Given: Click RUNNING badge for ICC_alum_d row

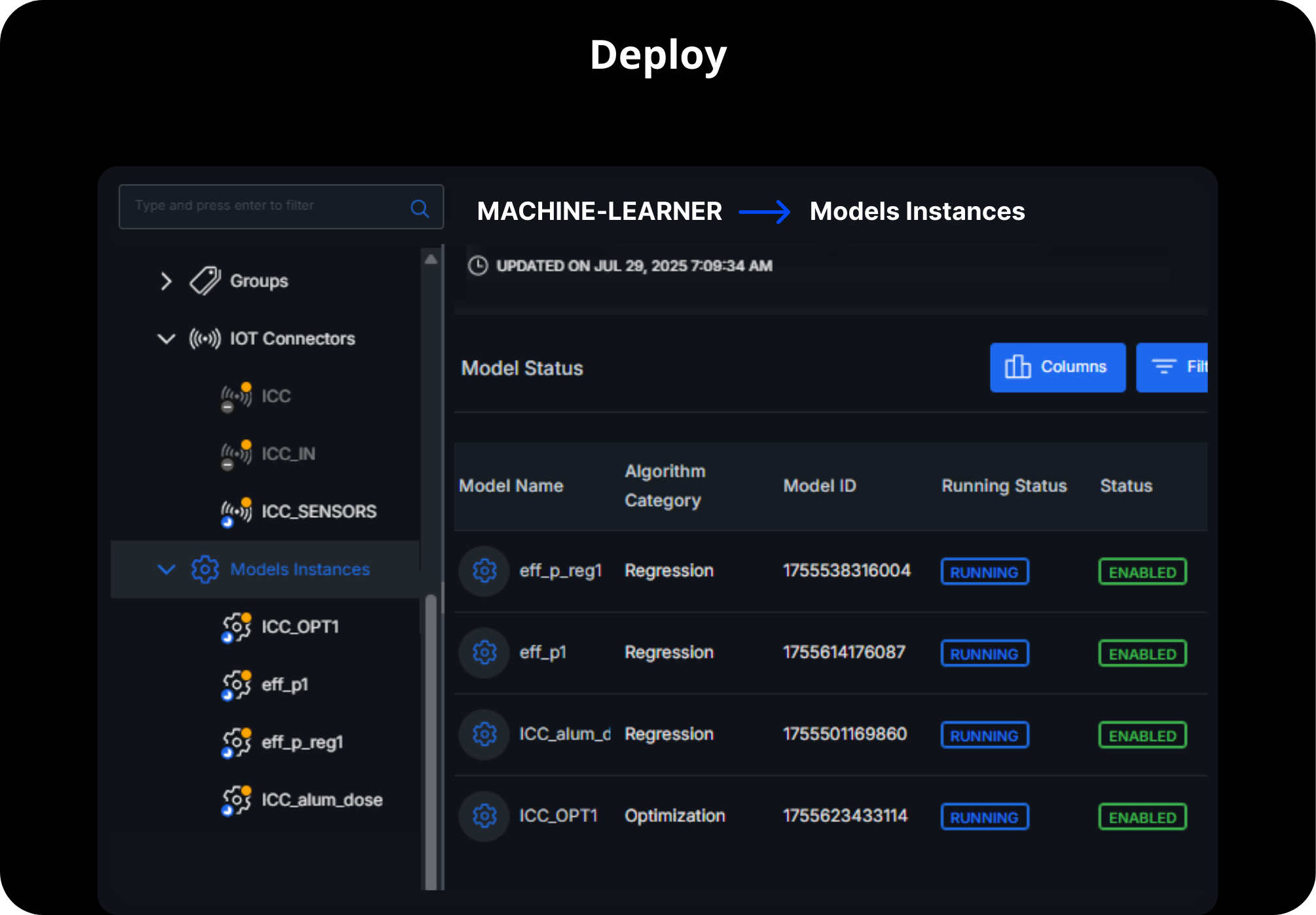Looking at the screenshot, I should point(985,735).
